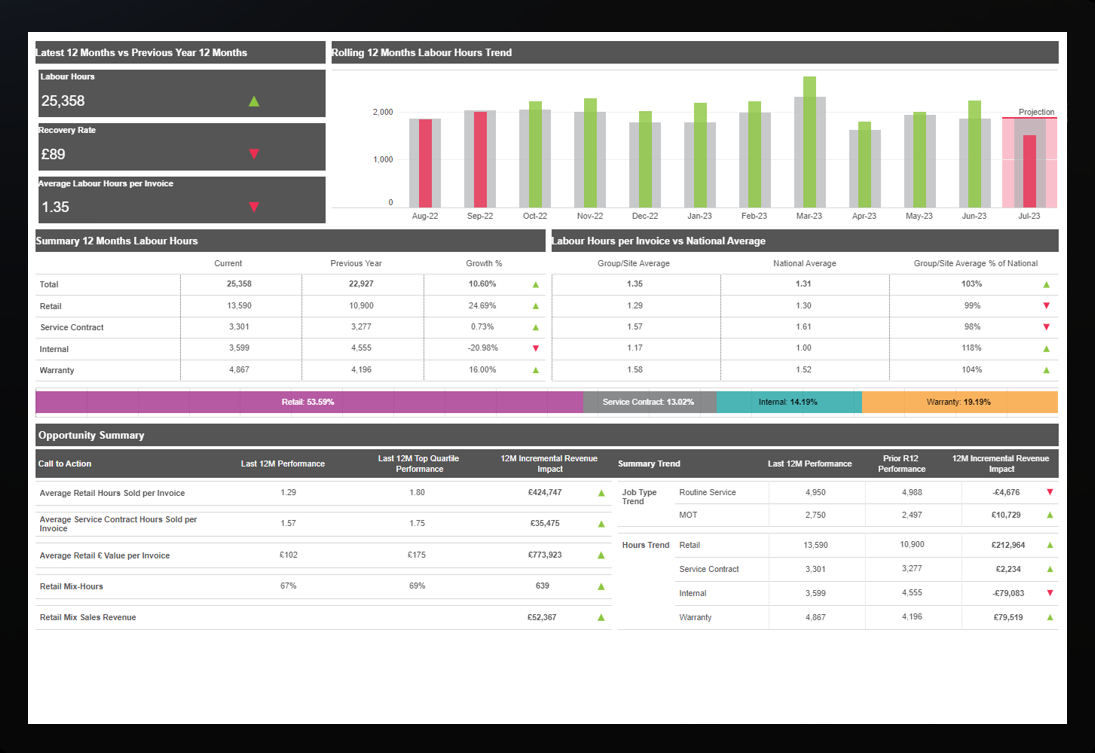
Task: Click the red down arrow beside Recovery Rate
Action: [x=254, y=154]
